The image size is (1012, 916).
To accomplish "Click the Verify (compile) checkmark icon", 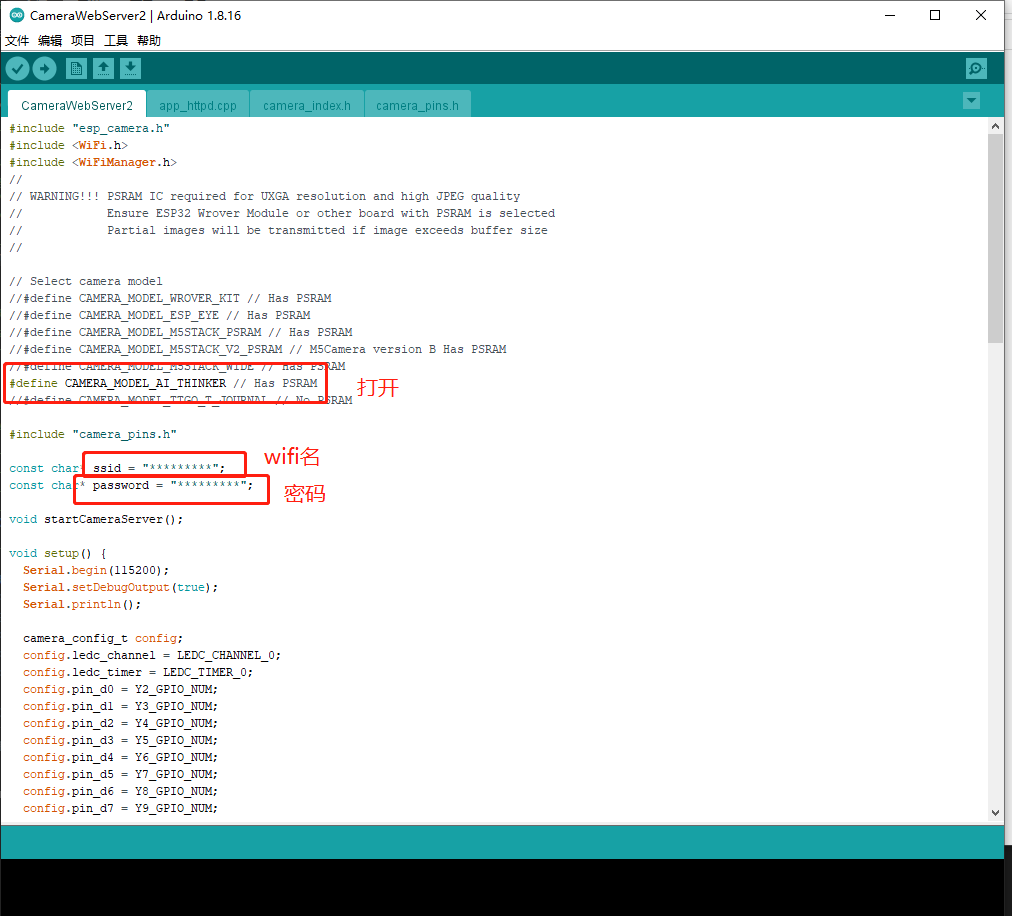I will (17, 68).
